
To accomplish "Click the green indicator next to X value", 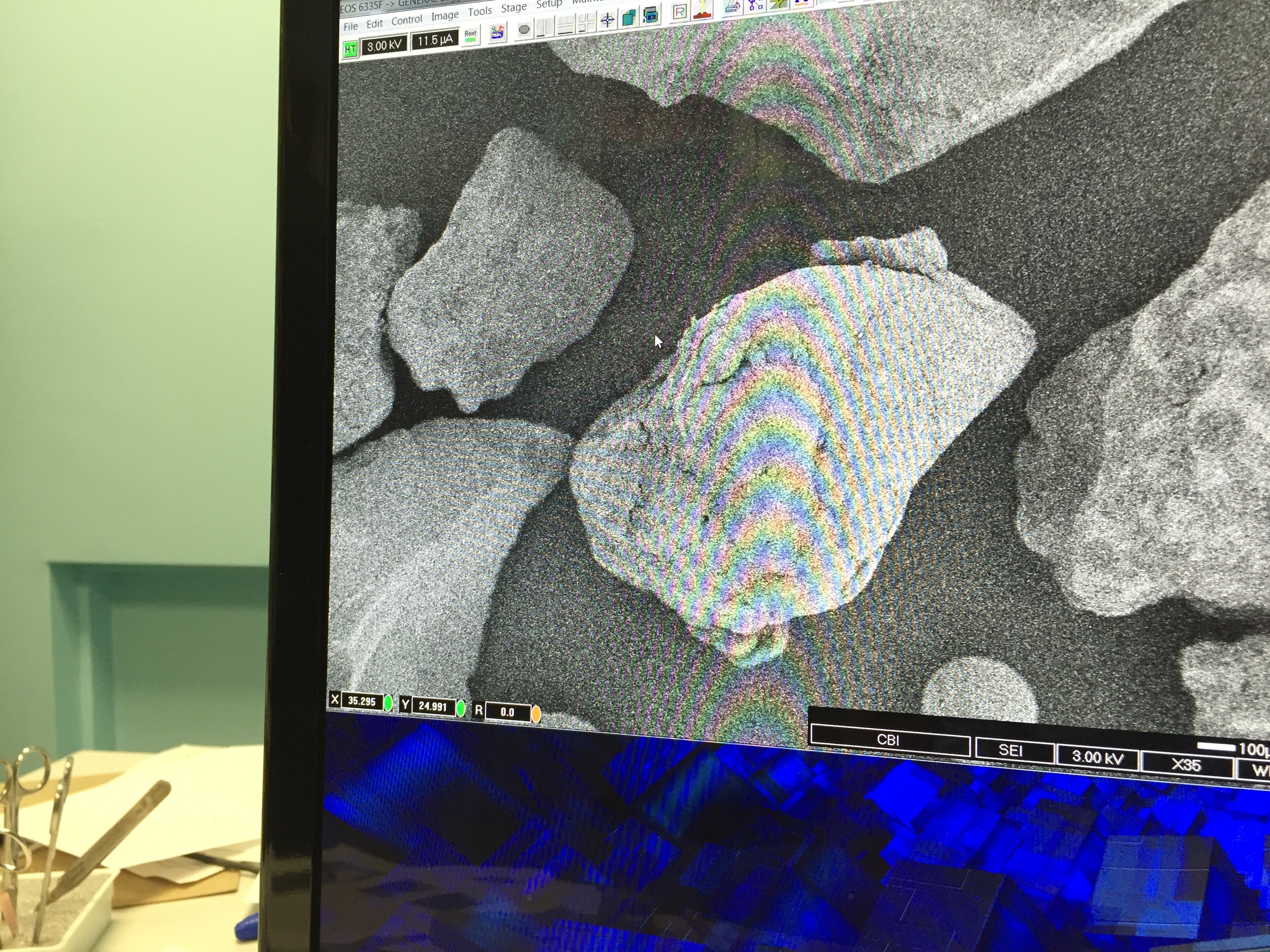I will [x=388, y=703].
